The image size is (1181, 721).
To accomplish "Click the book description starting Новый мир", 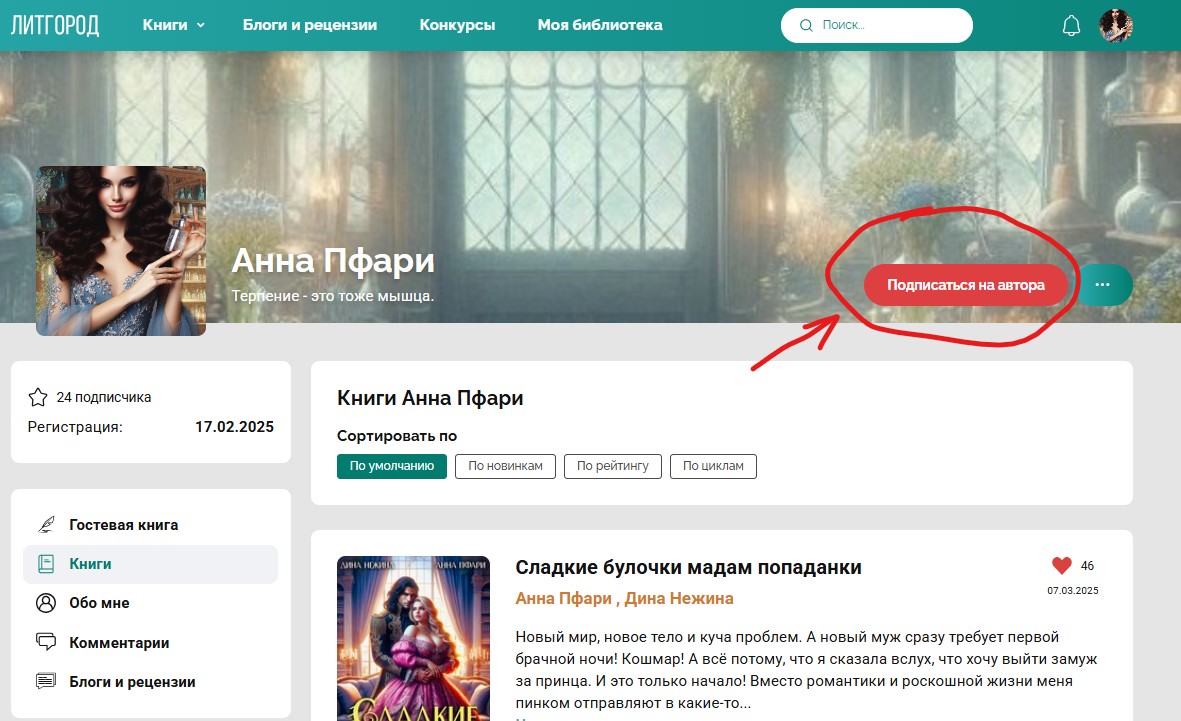I will [806, 670].
